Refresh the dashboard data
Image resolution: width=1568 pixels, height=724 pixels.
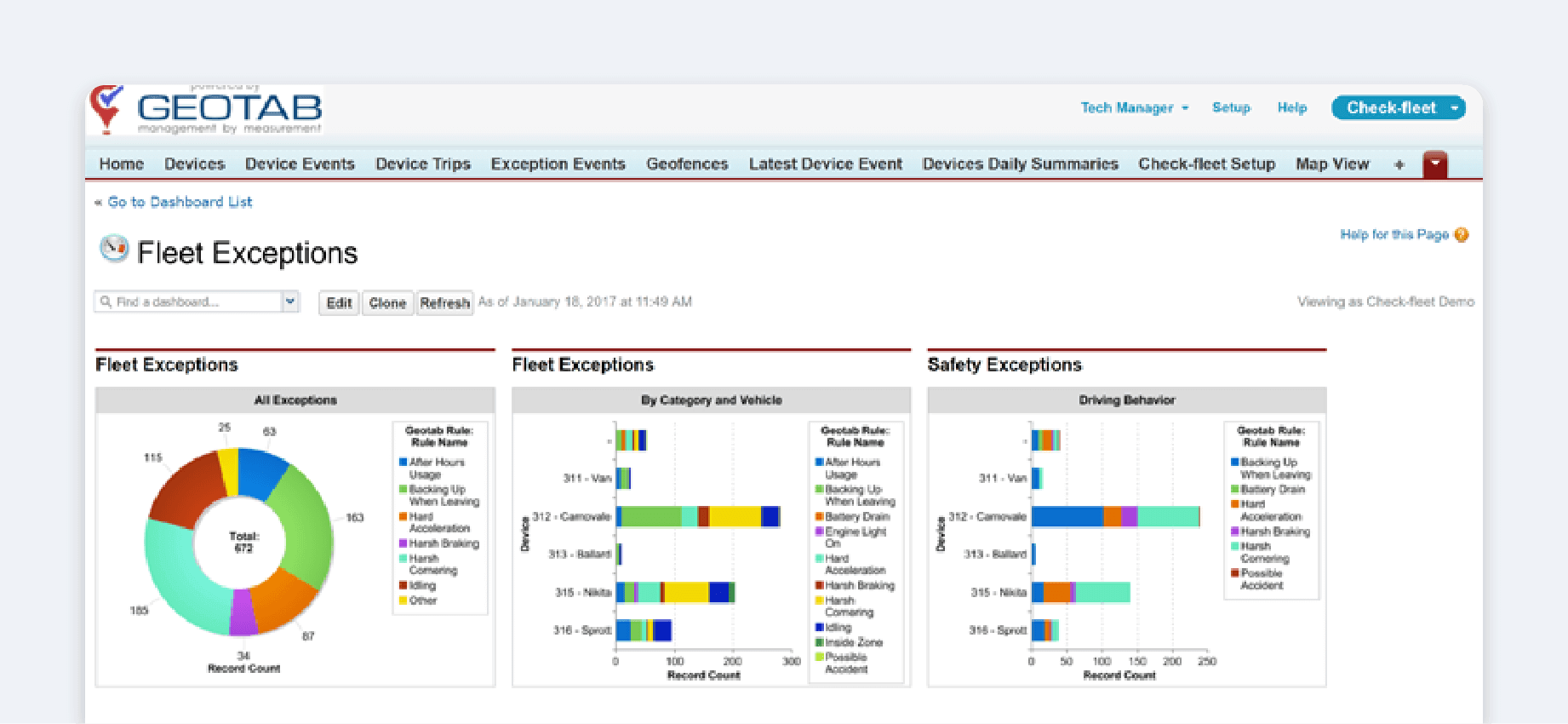pos(444,303)
